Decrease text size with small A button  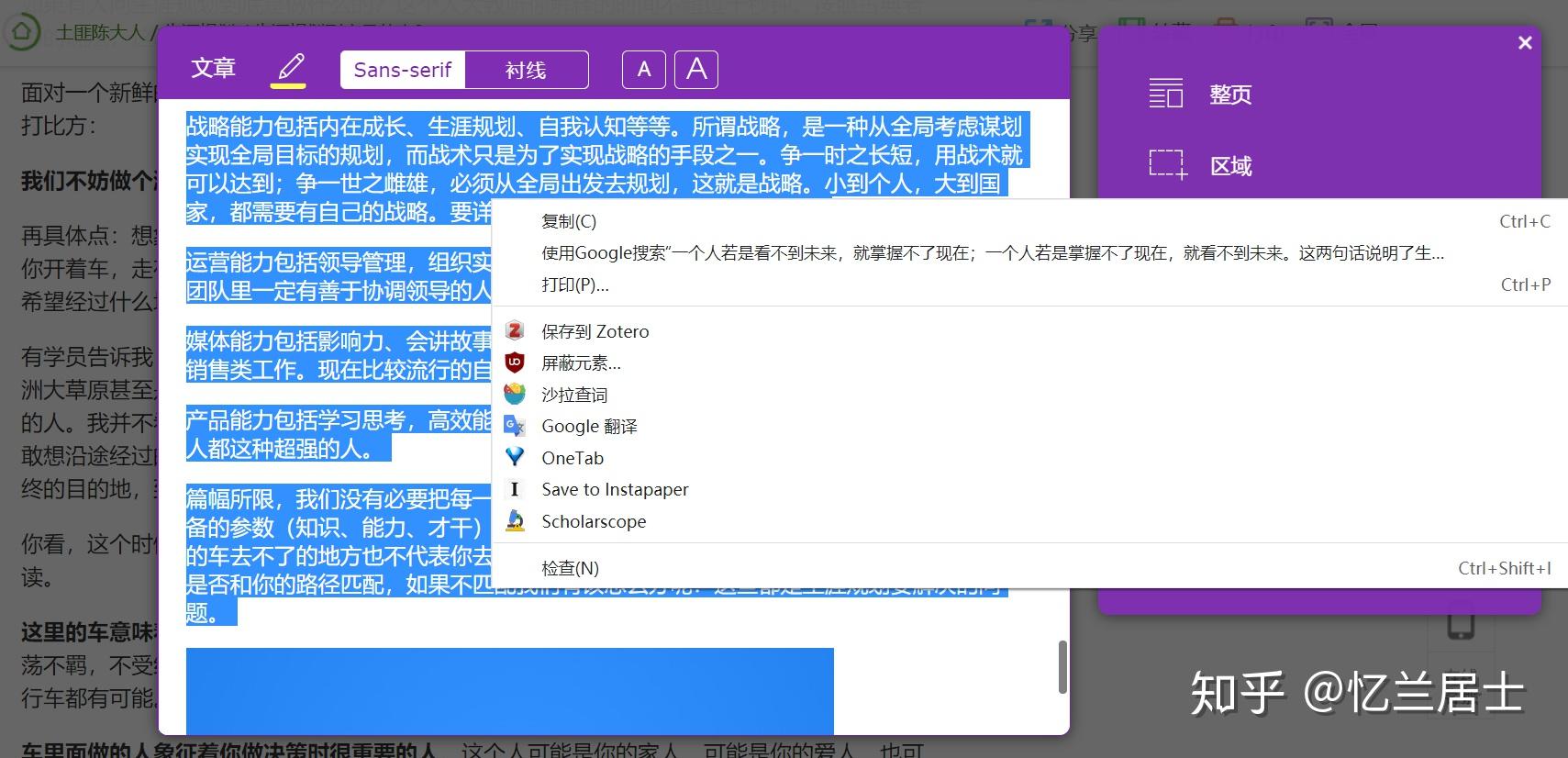coord(644,70)
